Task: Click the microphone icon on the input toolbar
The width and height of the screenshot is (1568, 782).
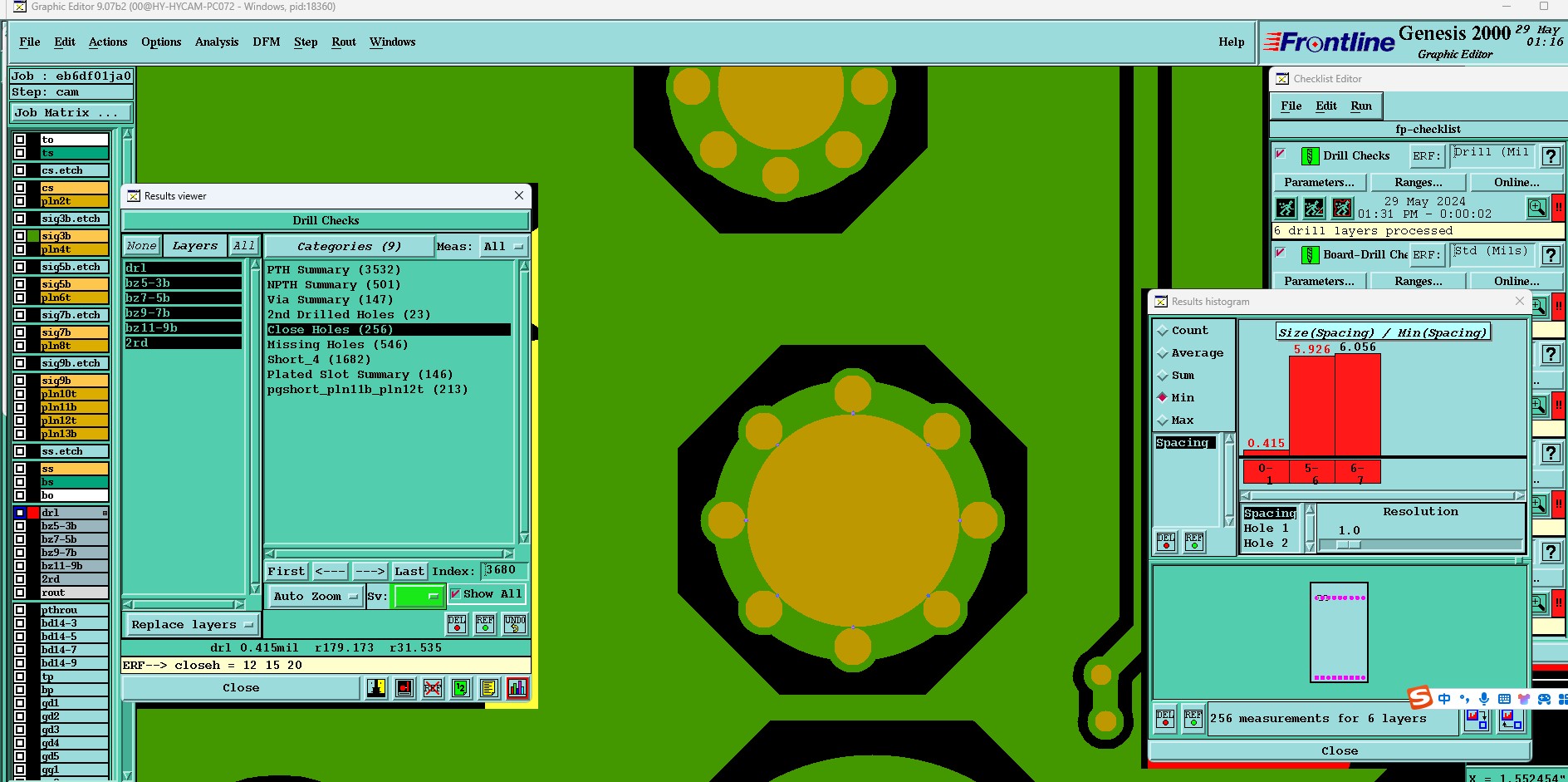Action: pos(1484,699)
